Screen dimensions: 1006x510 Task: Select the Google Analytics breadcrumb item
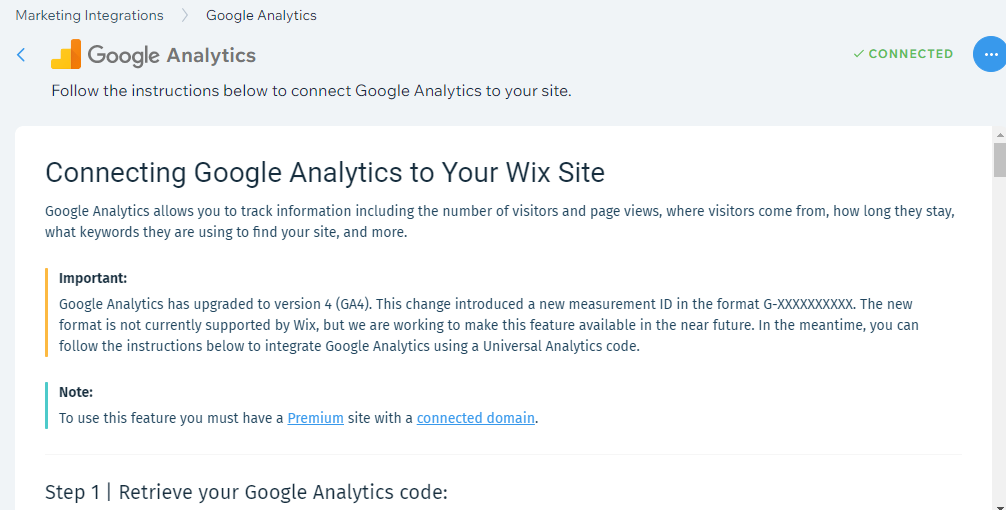coord(261,15)
